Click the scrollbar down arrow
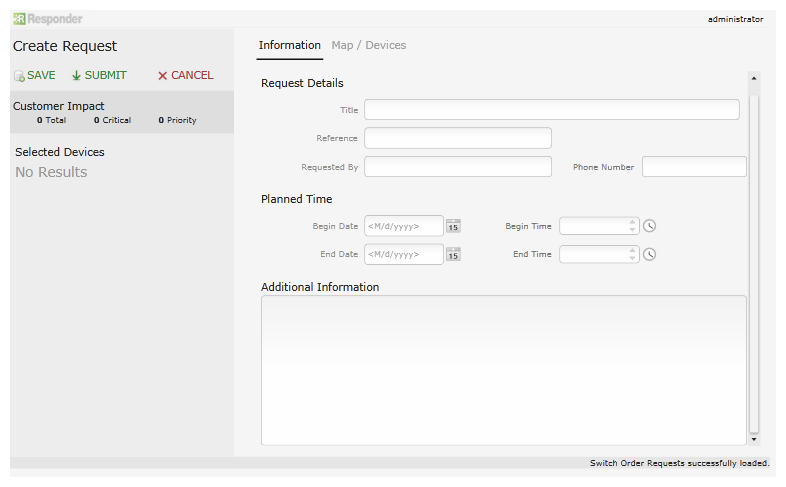 [753, 439]
